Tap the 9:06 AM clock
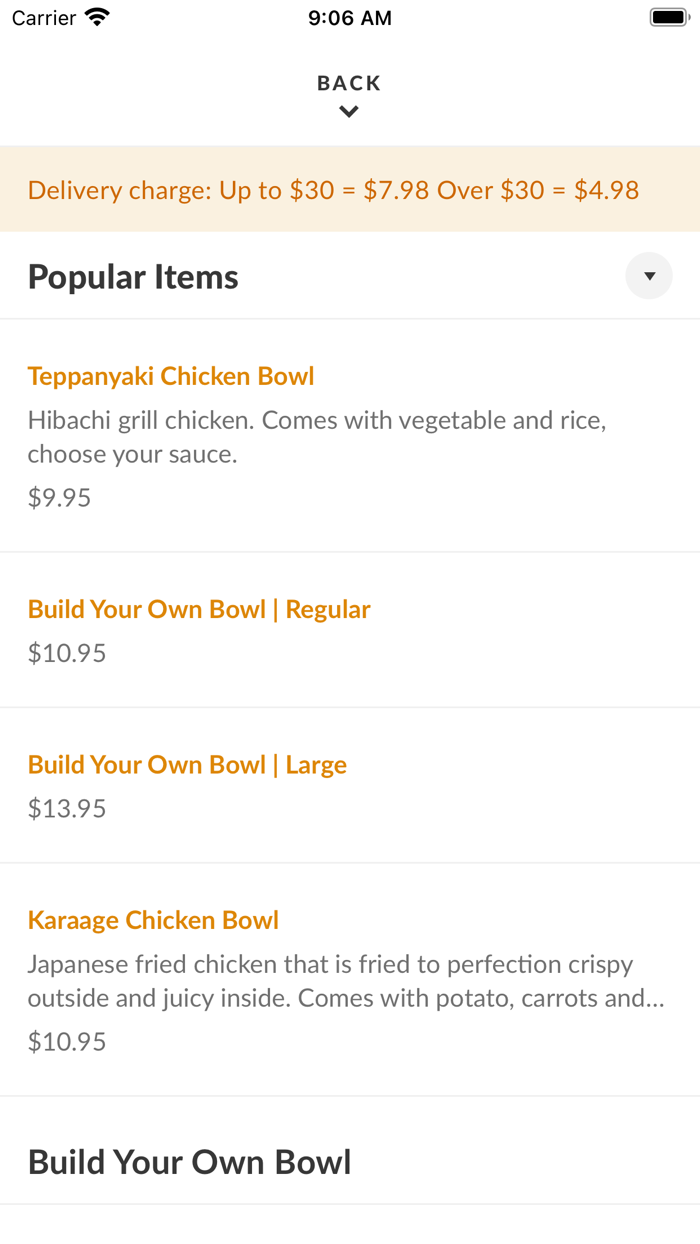 coord(350,17)
